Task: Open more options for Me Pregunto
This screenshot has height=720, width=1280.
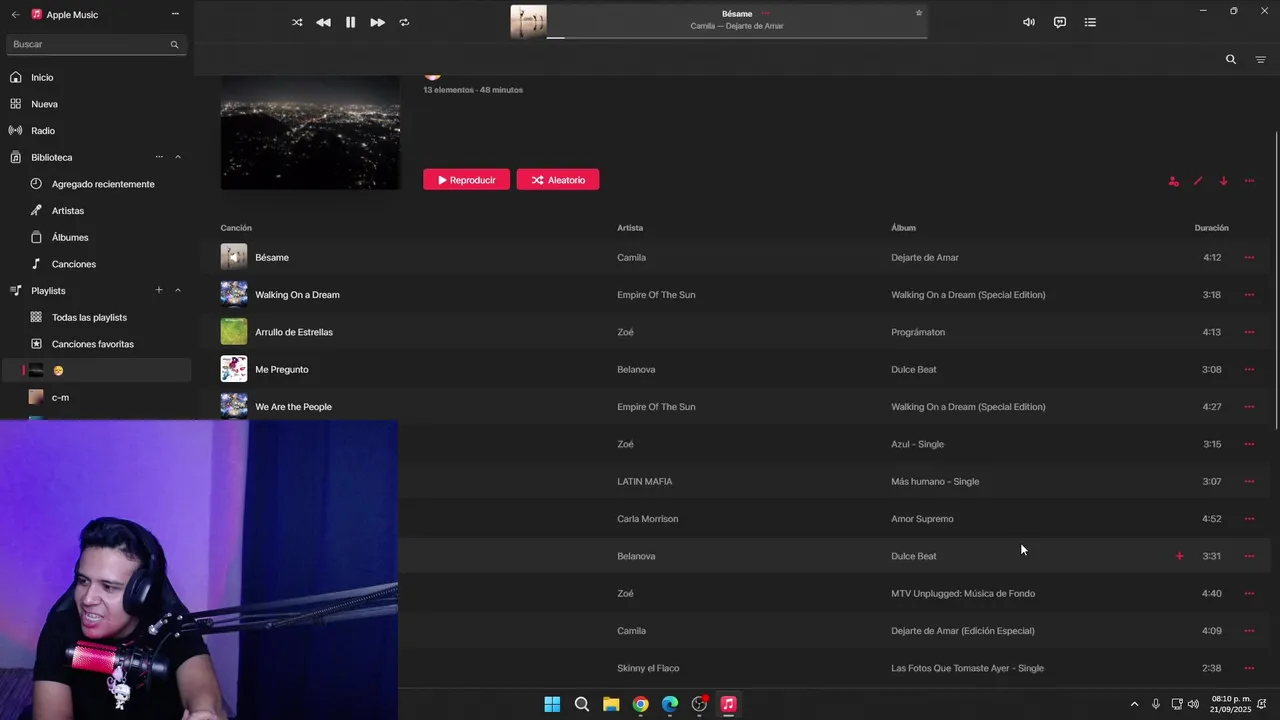Action: coord(1249,369)
